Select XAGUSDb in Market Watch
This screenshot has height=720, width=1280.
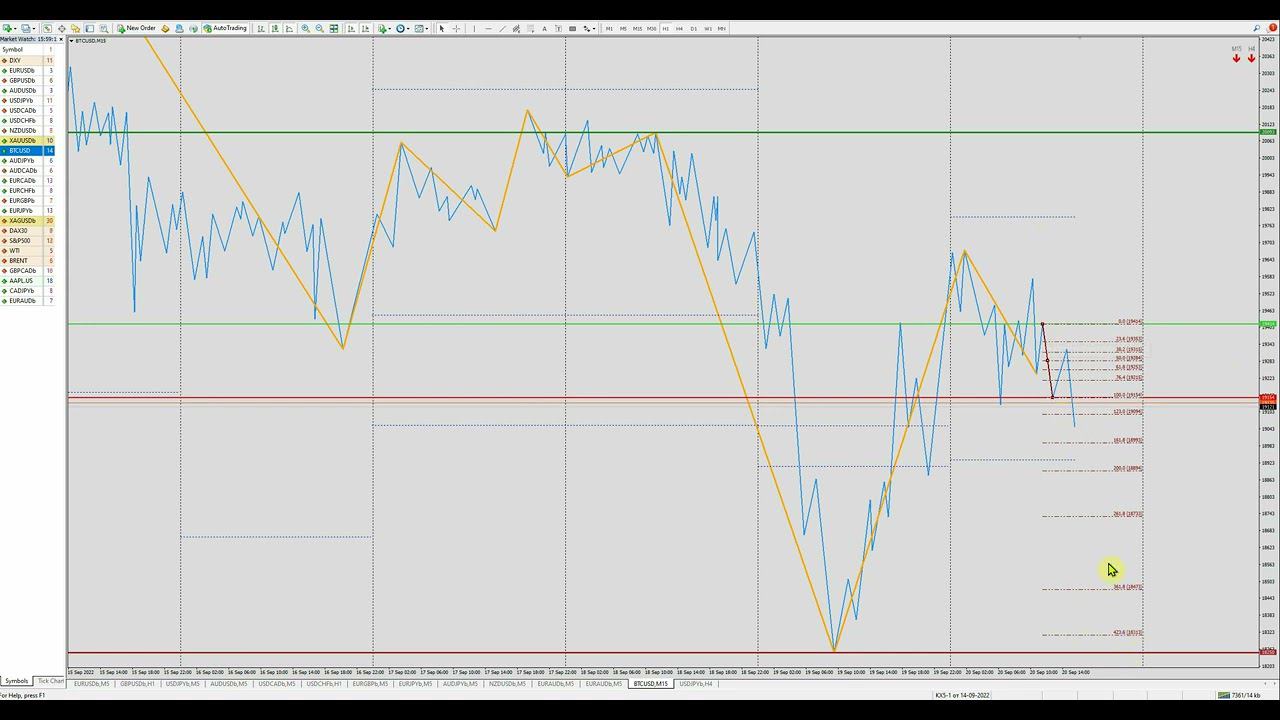pyautogui.click(x=28, y=220)
